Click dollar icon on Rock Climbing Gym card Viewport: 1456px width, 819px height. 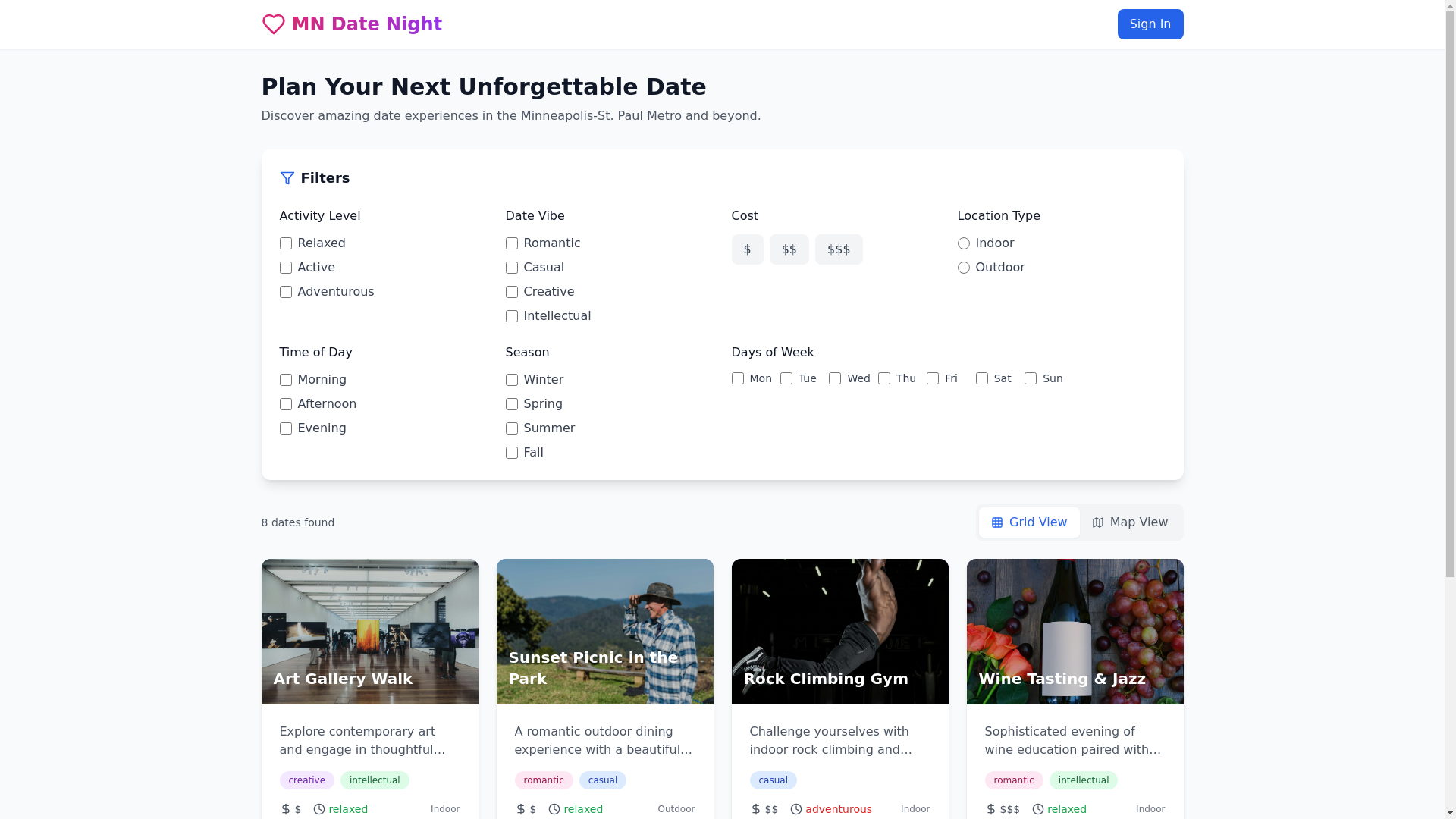756,809
